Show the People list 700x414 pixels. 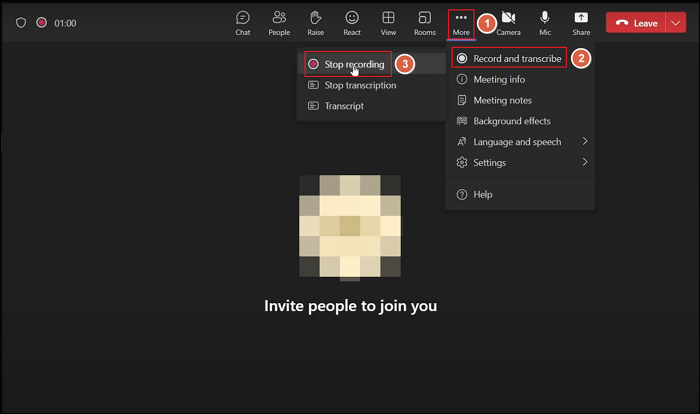(x=279, y=22)
